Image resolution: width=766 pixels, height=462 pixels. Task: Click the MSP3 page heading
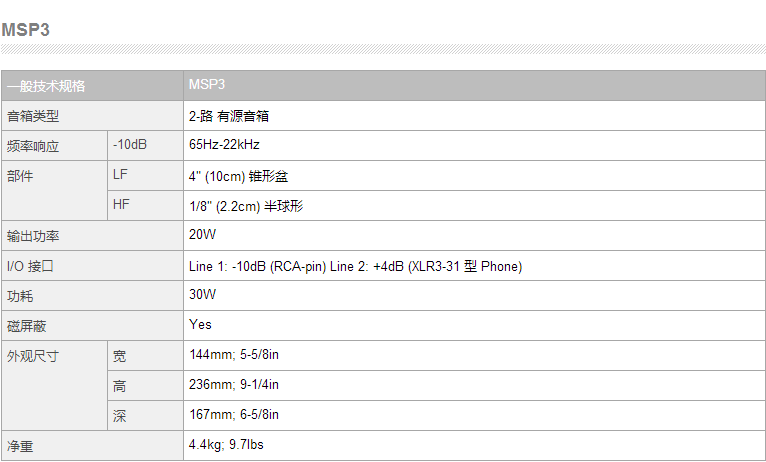click(x=25, y=30)
